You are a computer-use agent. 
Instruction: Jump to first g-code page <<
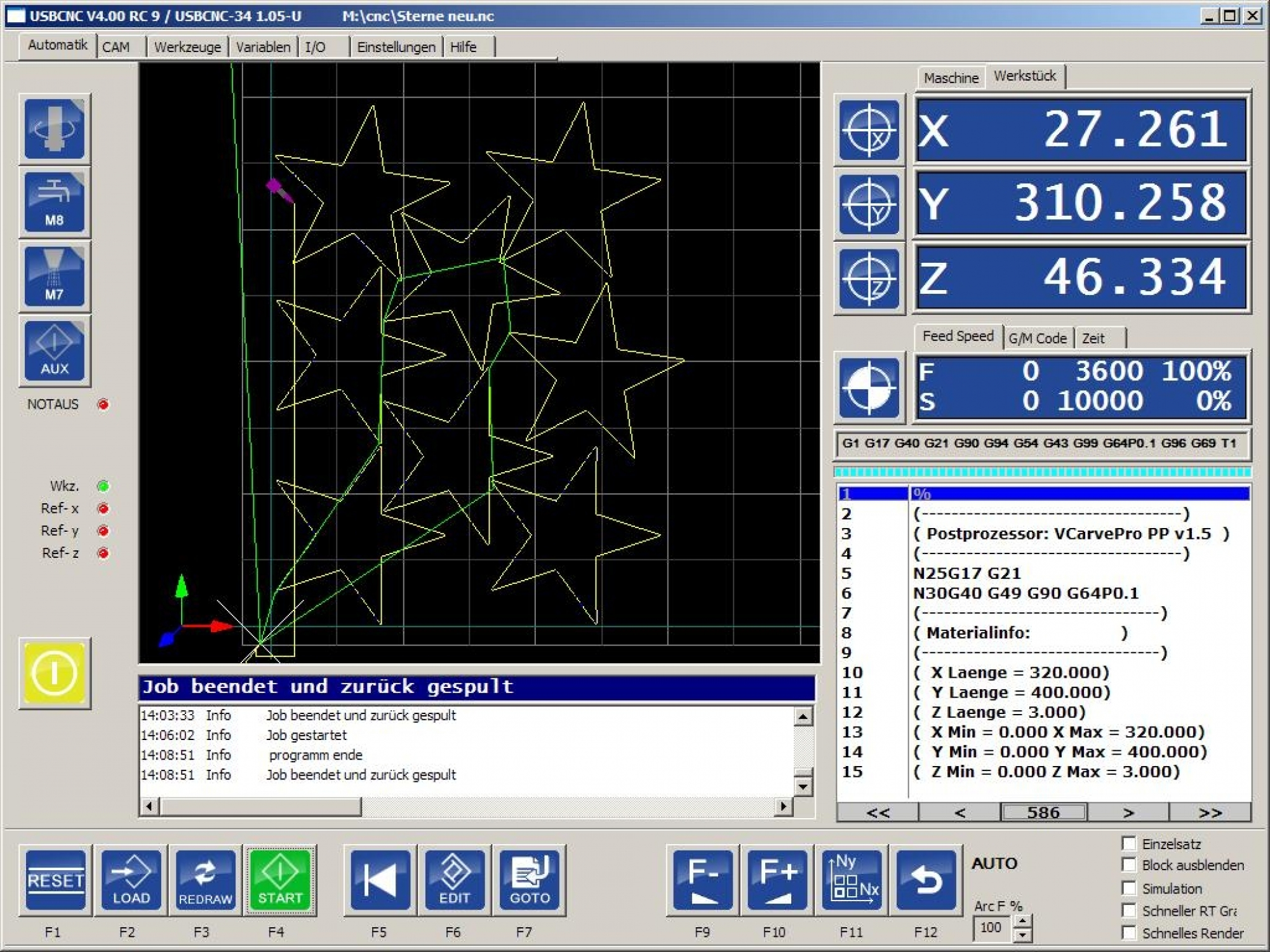pyautogui.click(x=878, y=812)
